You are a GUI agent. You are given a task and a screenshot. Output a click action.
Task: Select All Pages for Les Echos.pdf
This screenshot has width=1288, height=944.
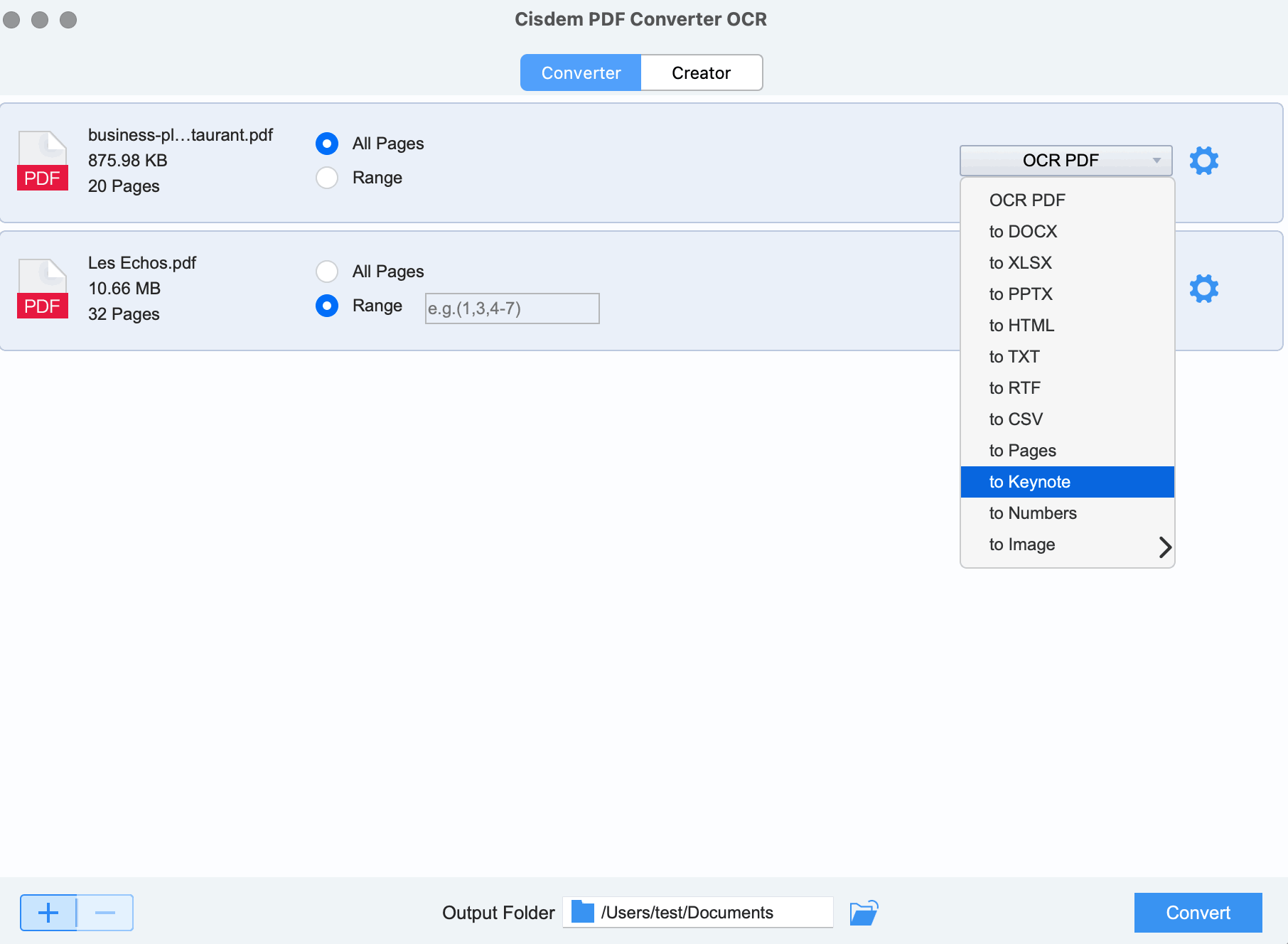click(327, 272)
